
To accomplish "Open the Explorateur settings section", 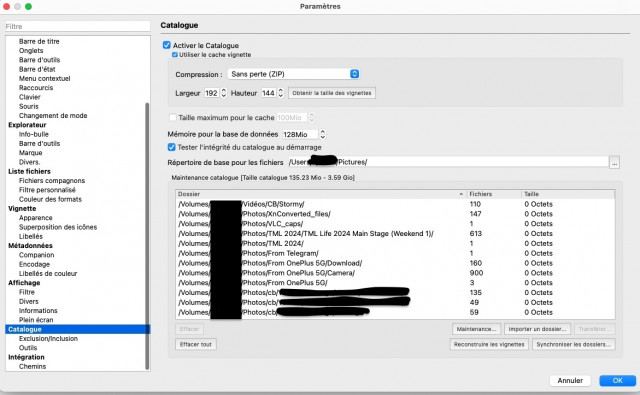I will [x=27, y=125].
